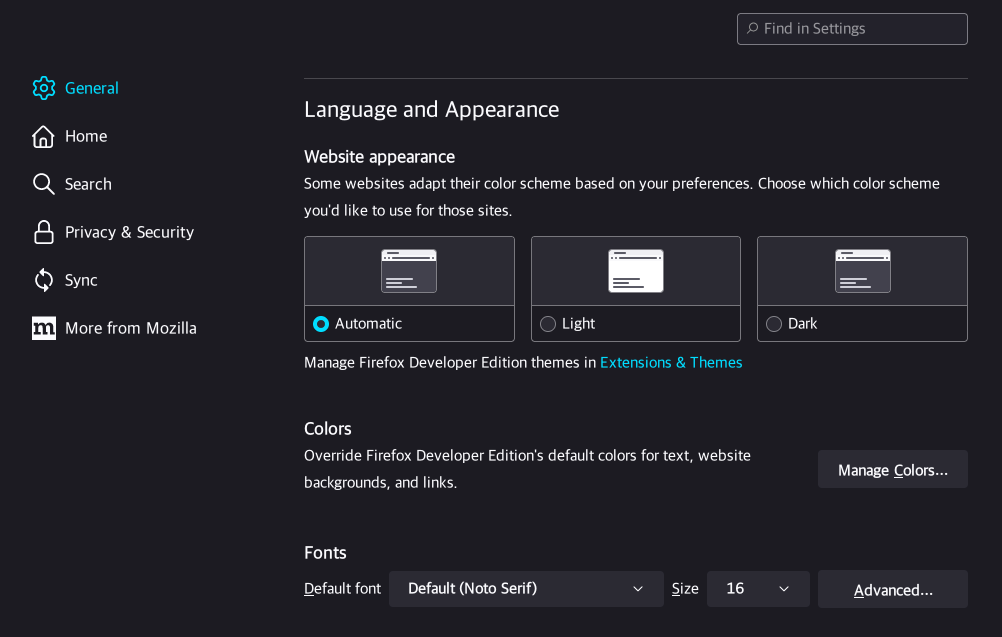The height and width of the screenshot is (637, 1002).
Task: Click the Search magnifier icon in sidebar
Action: [43, 184]
